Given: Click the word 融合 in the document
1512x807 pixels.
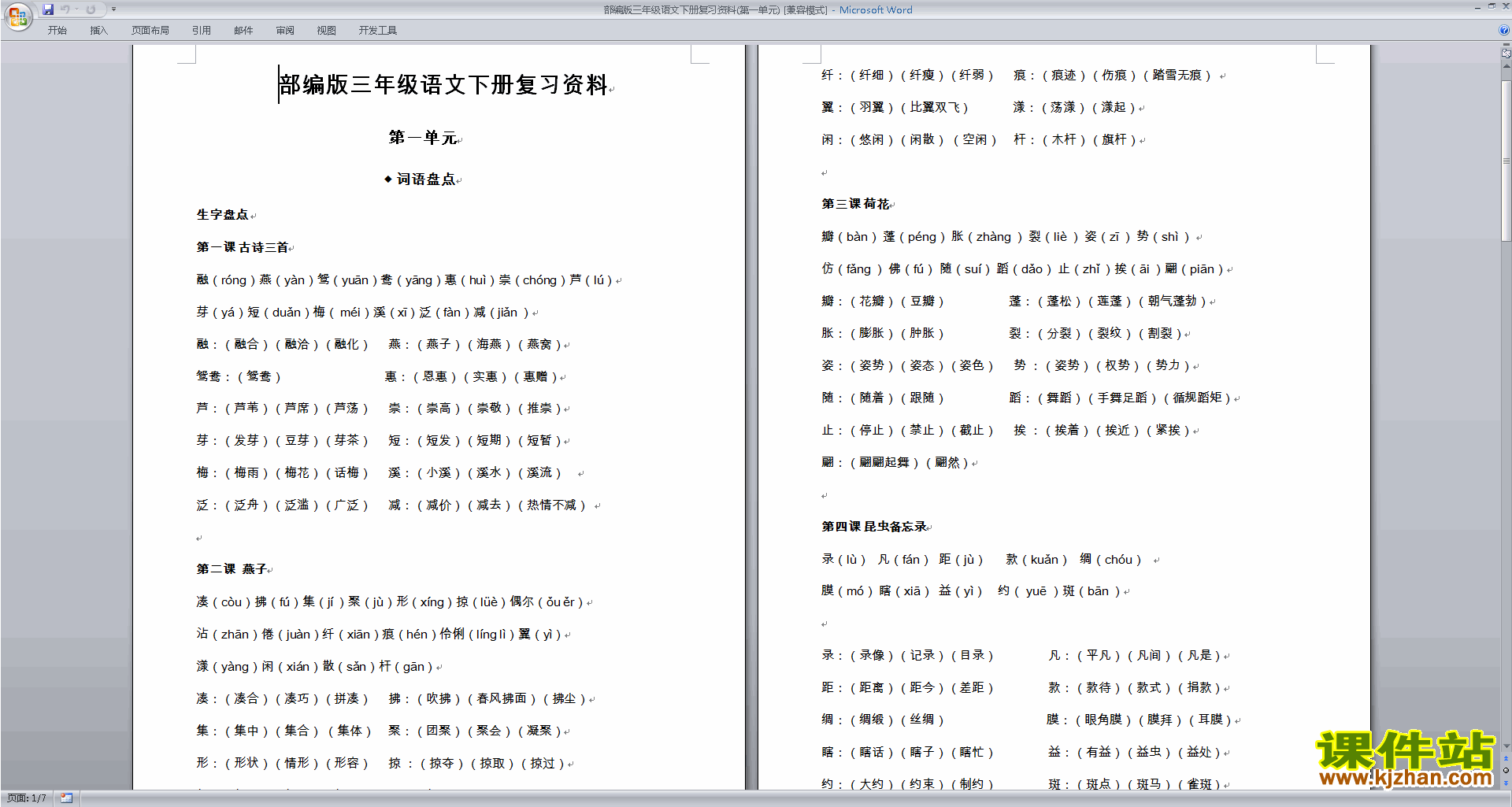Looking at the screenshot, I should coord(246,344).
